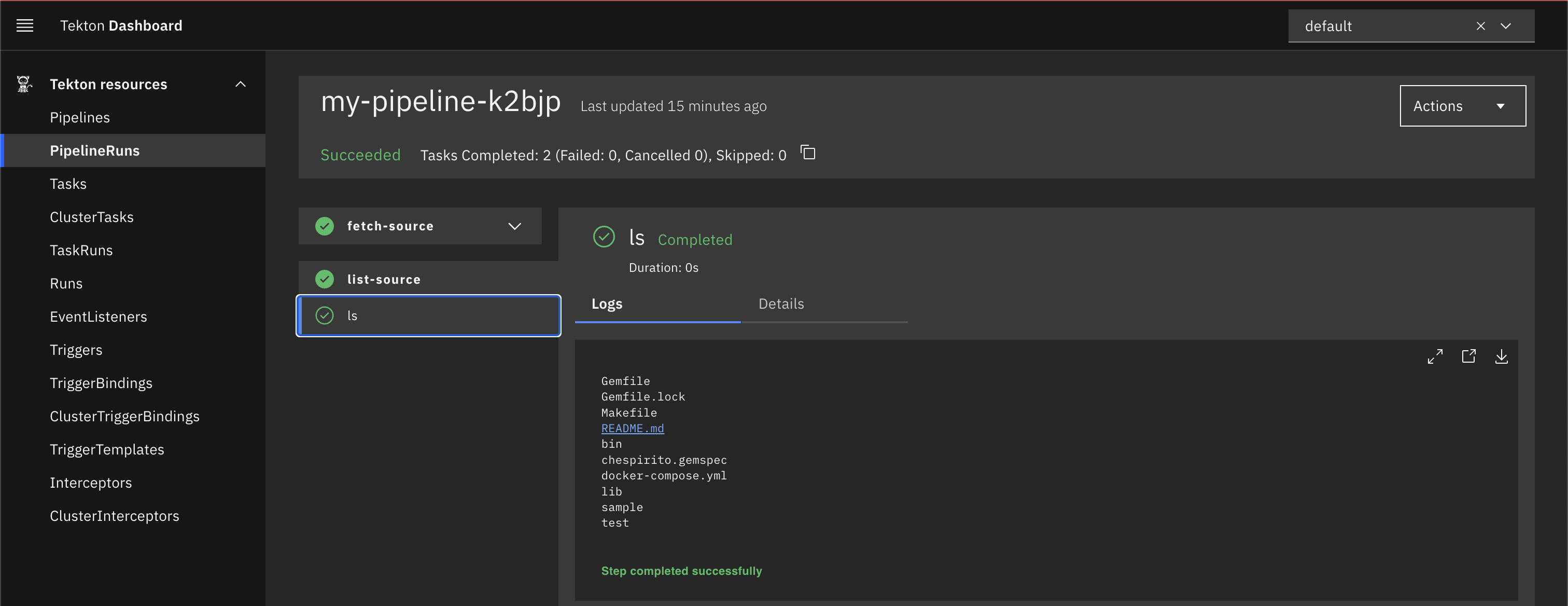Go to Pipelines in sidebar
Screen dimensions: 1568x606
tap(80, 118)
